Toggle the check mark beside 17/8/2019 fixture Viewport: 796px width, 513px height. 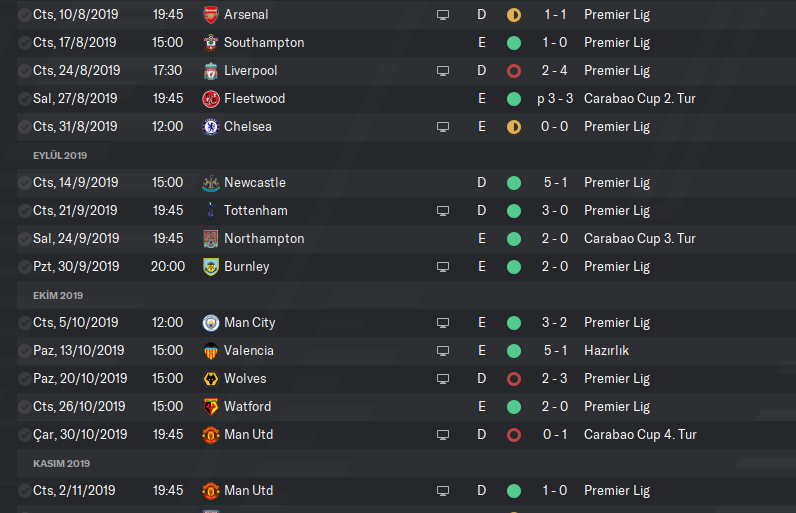point(24,43)
